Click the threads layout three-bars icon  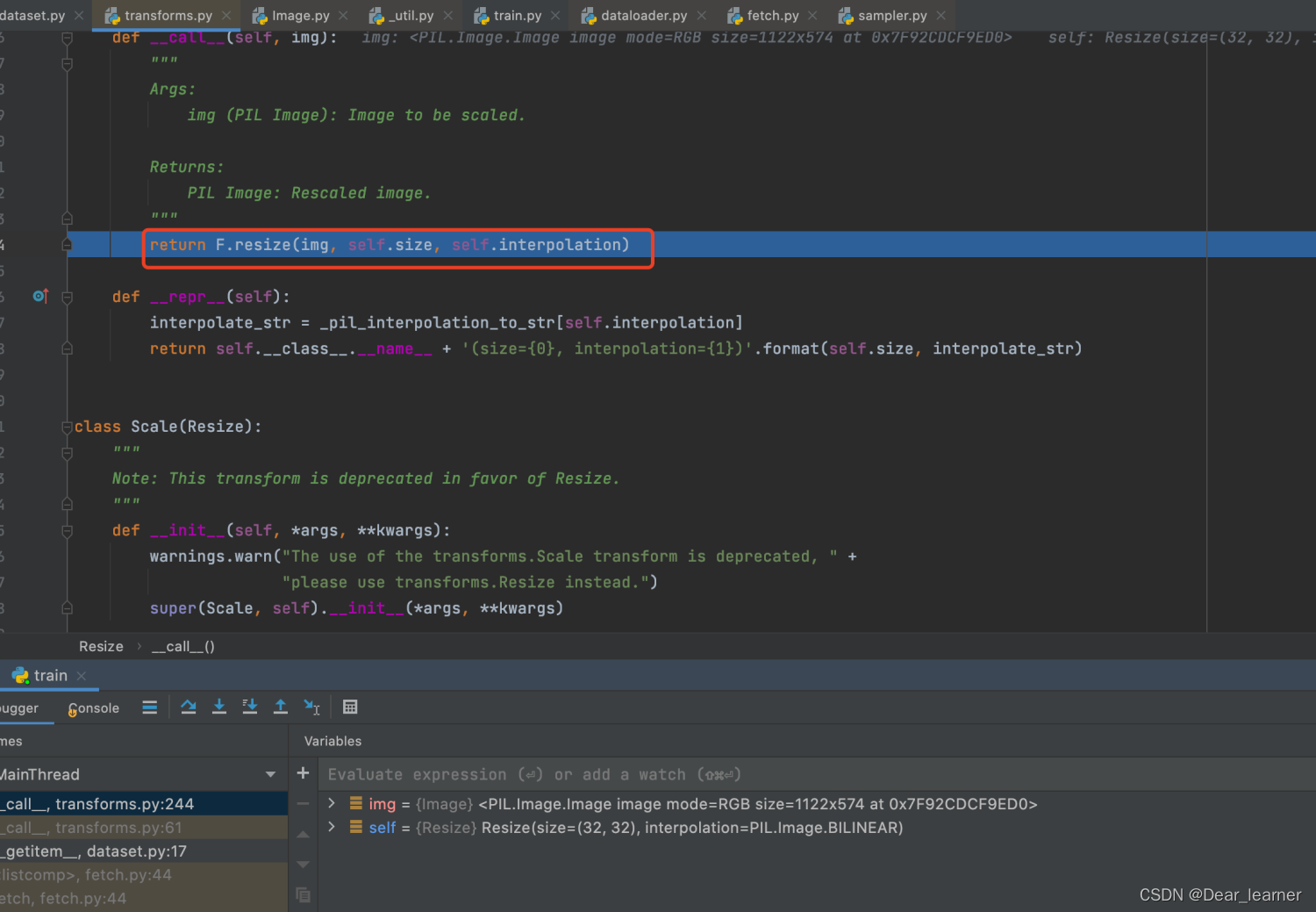click(150, 707)
